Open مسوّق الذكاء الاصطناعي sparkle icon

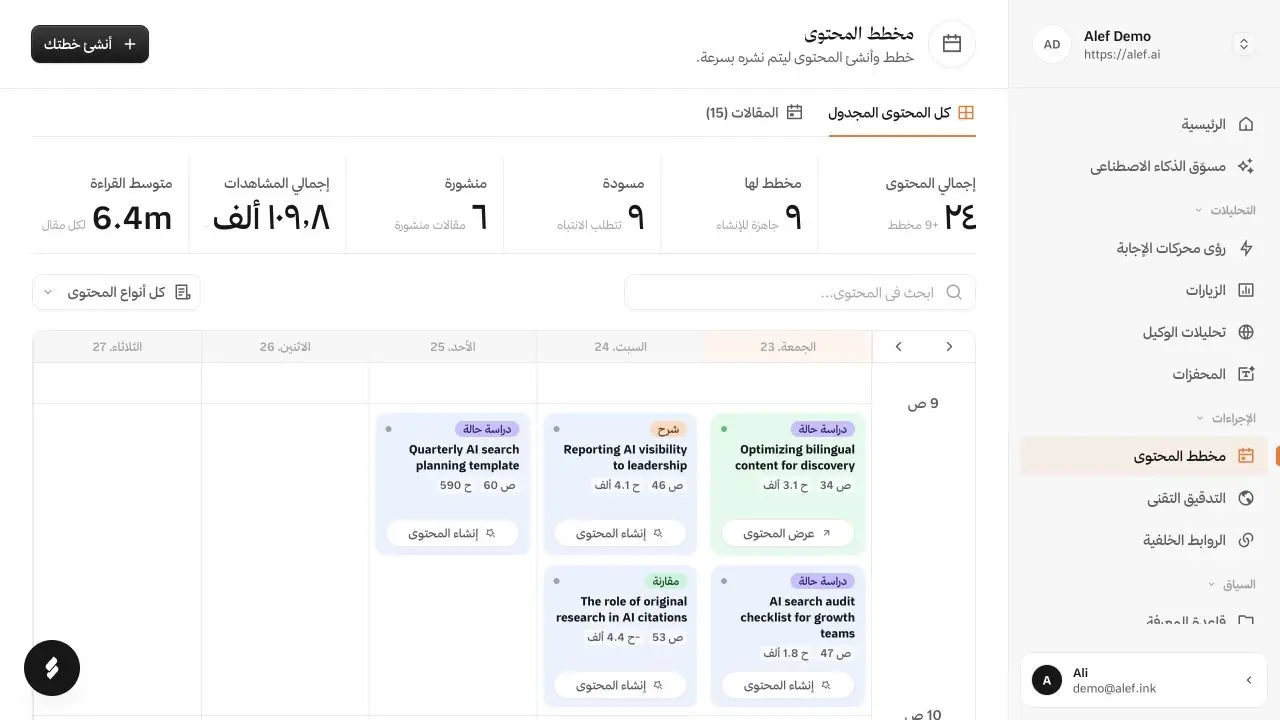point(1246,166)
